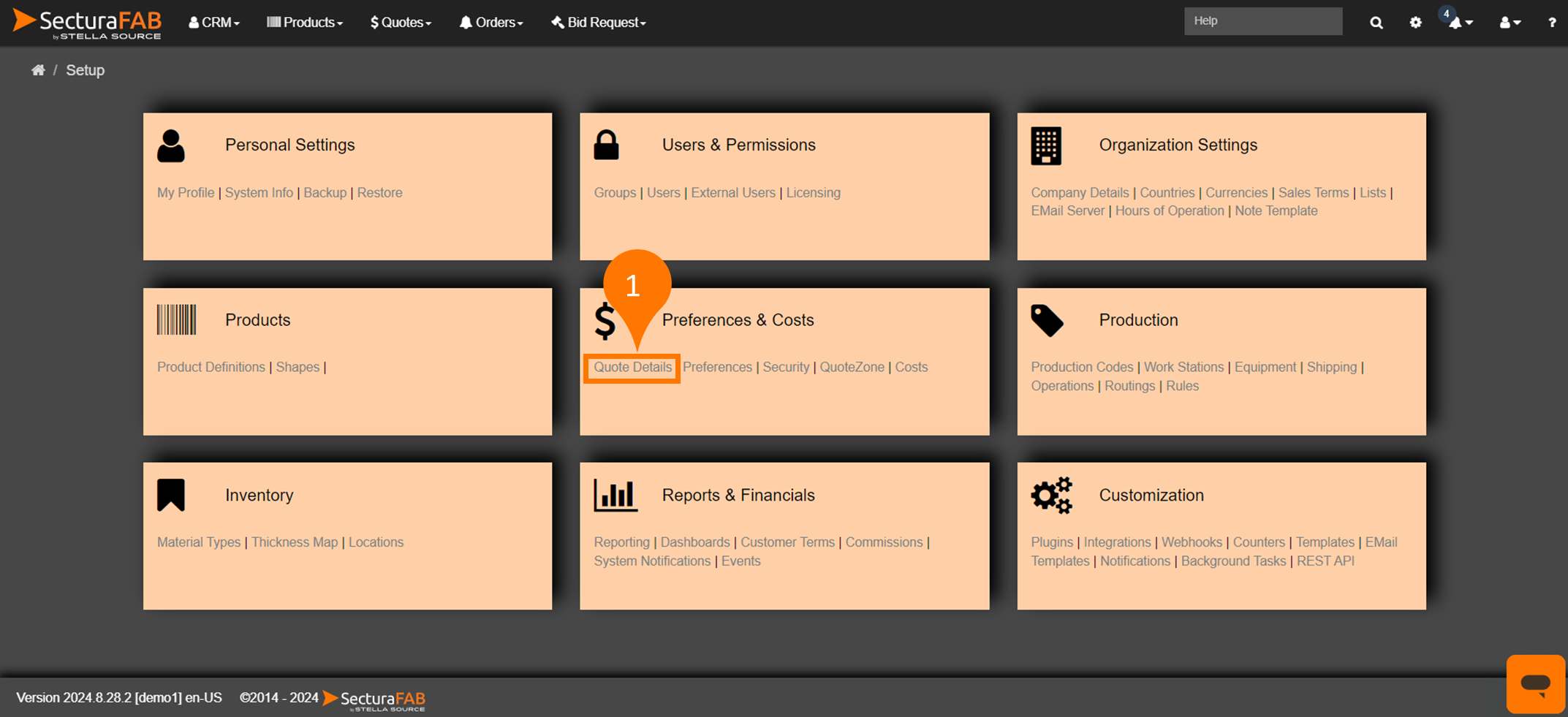The width and height of the screenshot is (1568, 717).
Task: Click the search magnifier icon in navbar
Action: [x=1376, y=23]
